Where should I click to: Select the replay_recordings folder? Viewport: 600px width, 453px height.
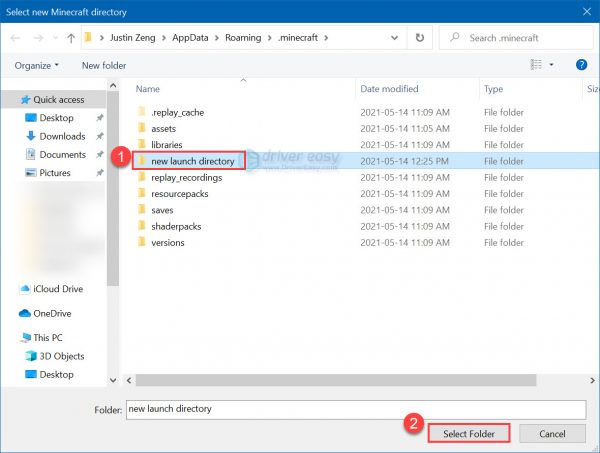[x=187, y=178]
